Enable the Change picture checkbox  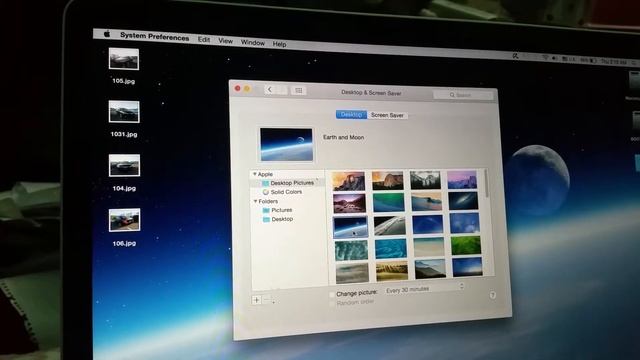(332, 294)
